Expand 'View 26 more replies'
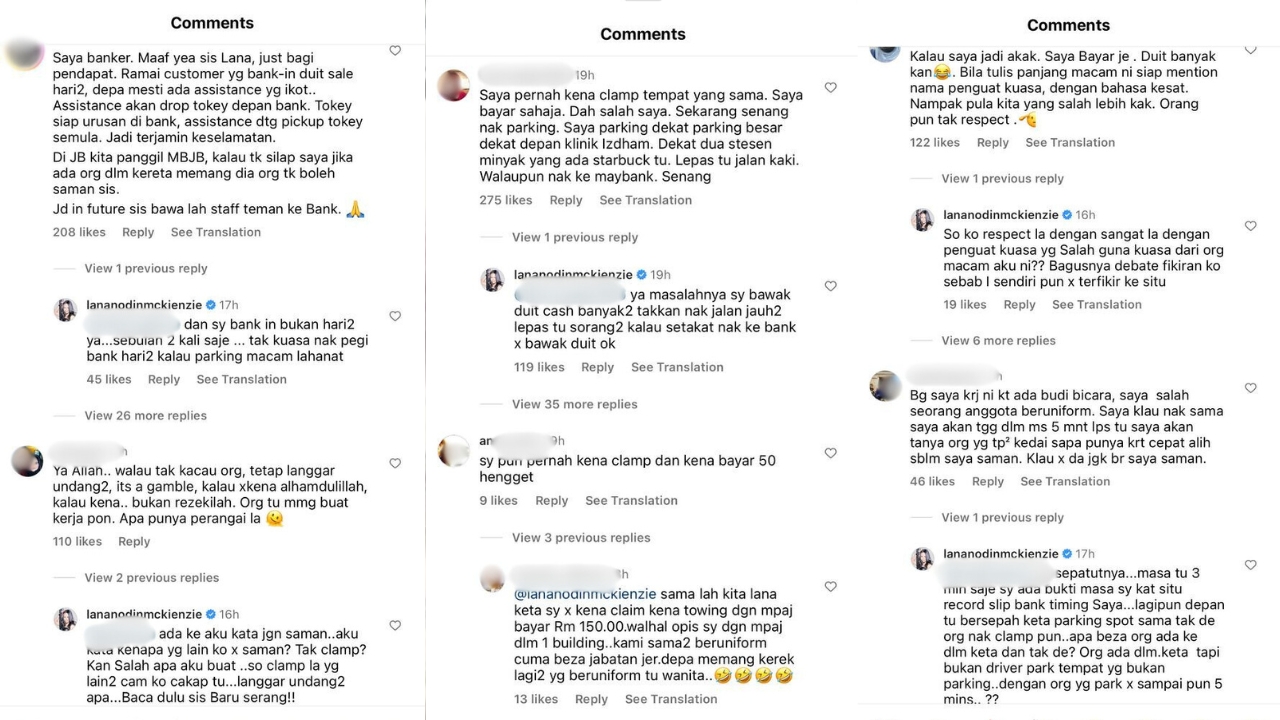Viewport: 1280px width, 720px height. 145,416
